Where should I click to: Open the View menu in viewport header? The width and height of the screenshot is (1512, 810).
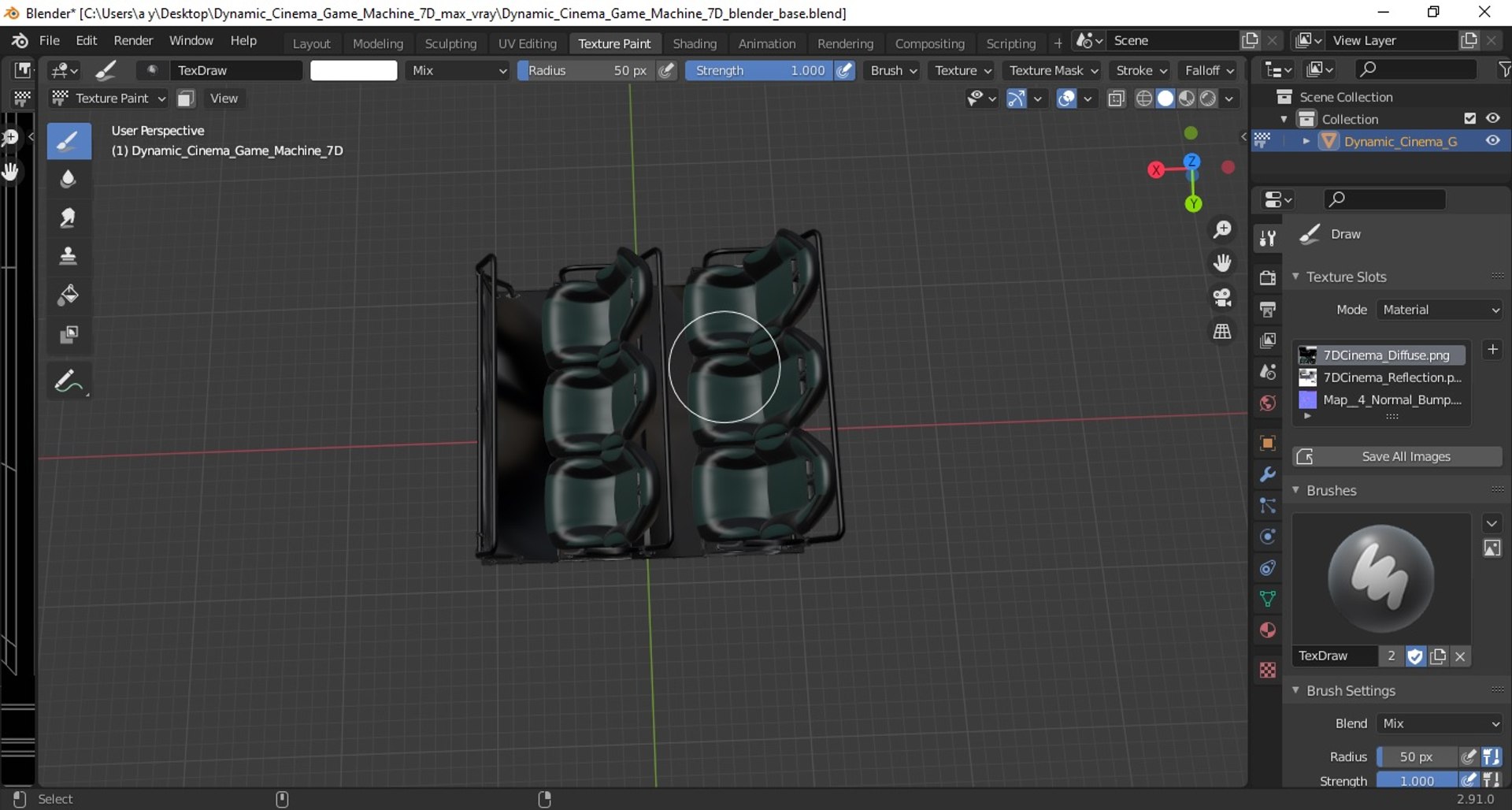[224, 98]
